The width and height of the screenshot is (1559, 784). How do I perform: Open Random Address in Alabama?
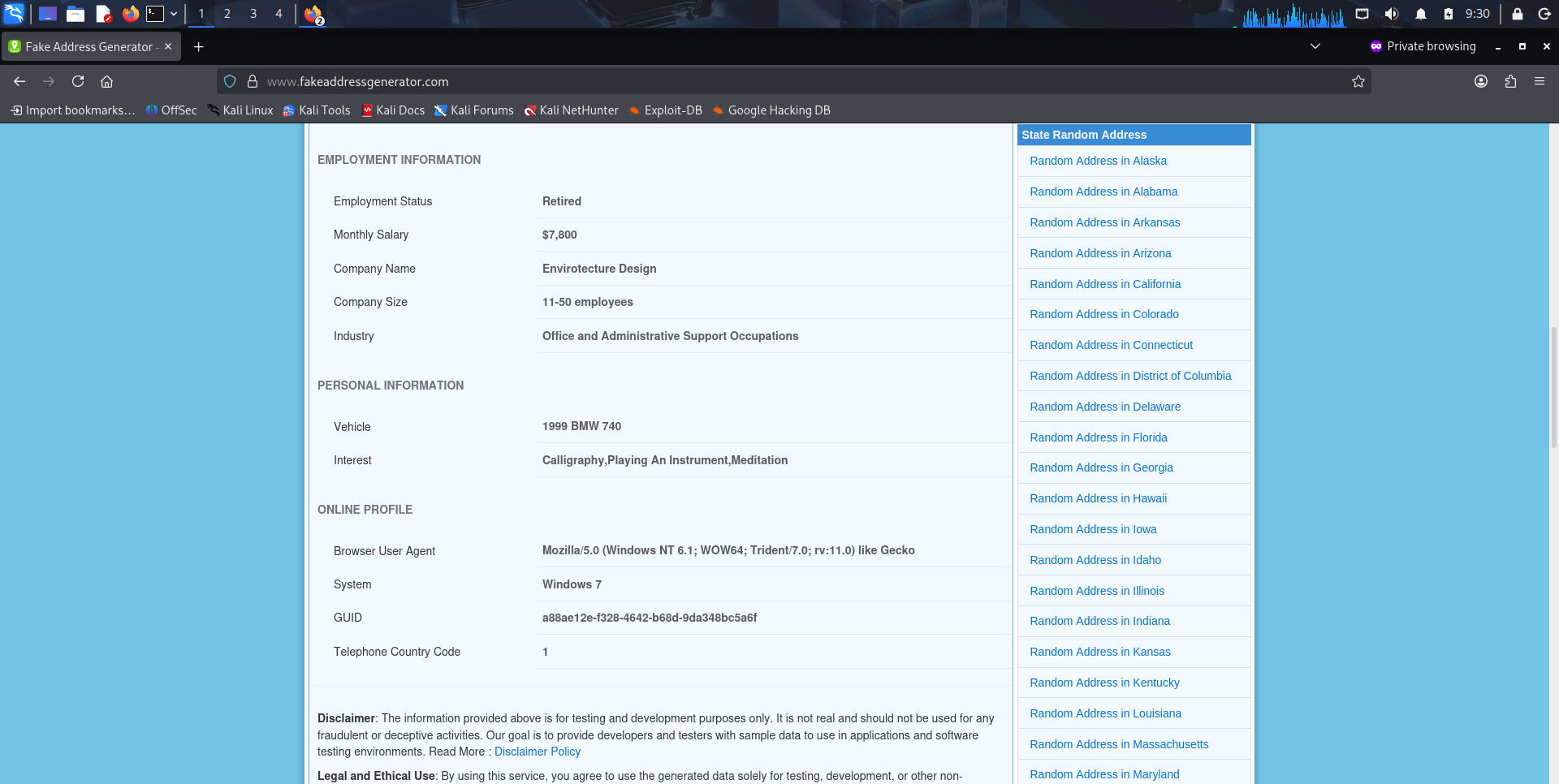click(x=1103, y=192)
